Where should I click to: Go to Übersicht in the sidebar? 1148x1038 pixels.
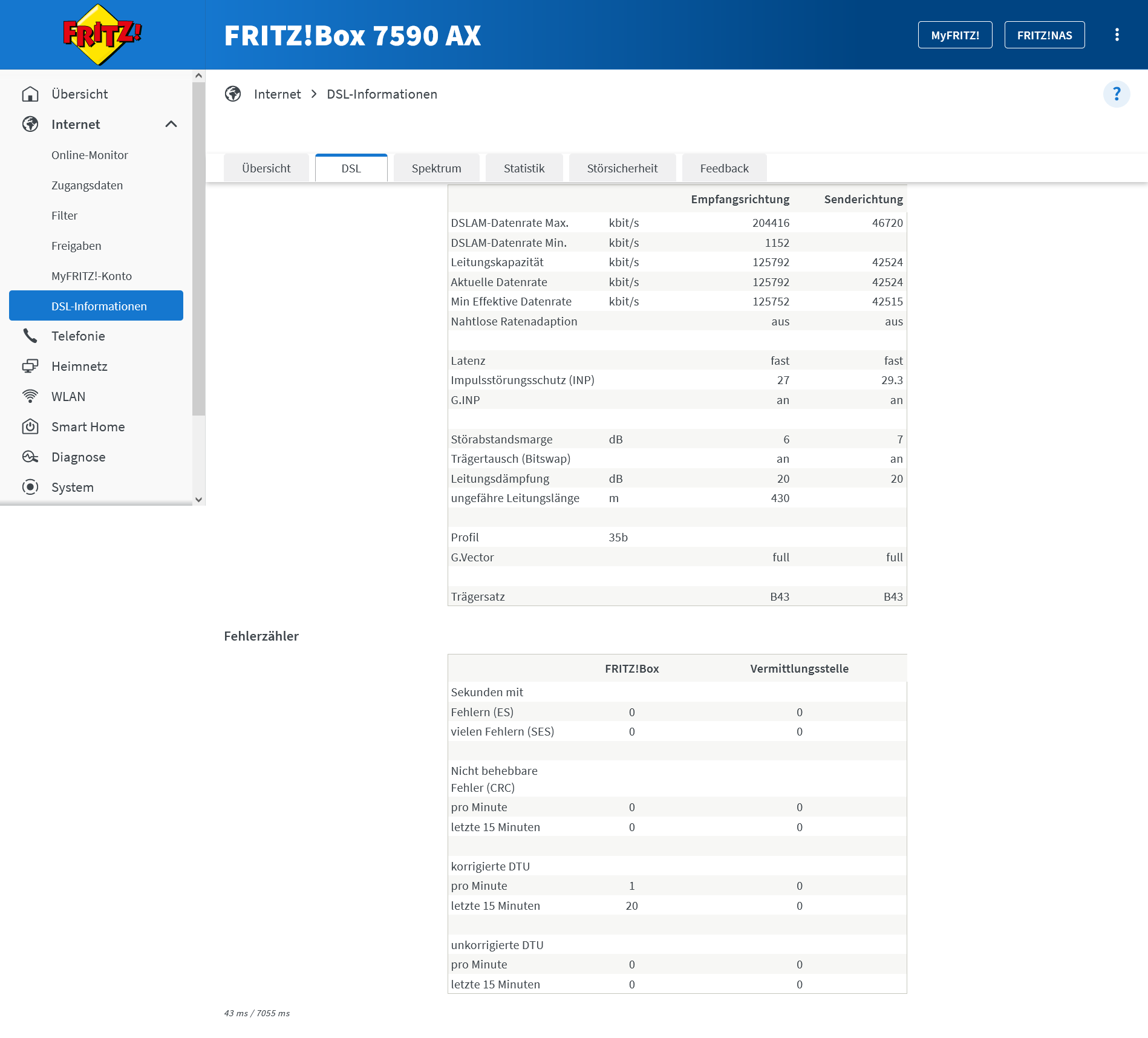[x=80, y=94]
